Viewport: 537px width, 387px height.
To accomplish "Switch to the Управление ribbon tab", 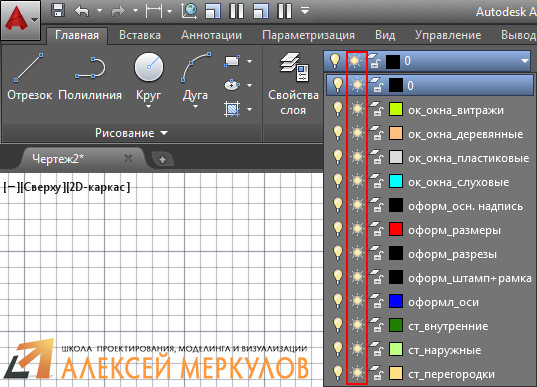I will (x=448, y=35).
